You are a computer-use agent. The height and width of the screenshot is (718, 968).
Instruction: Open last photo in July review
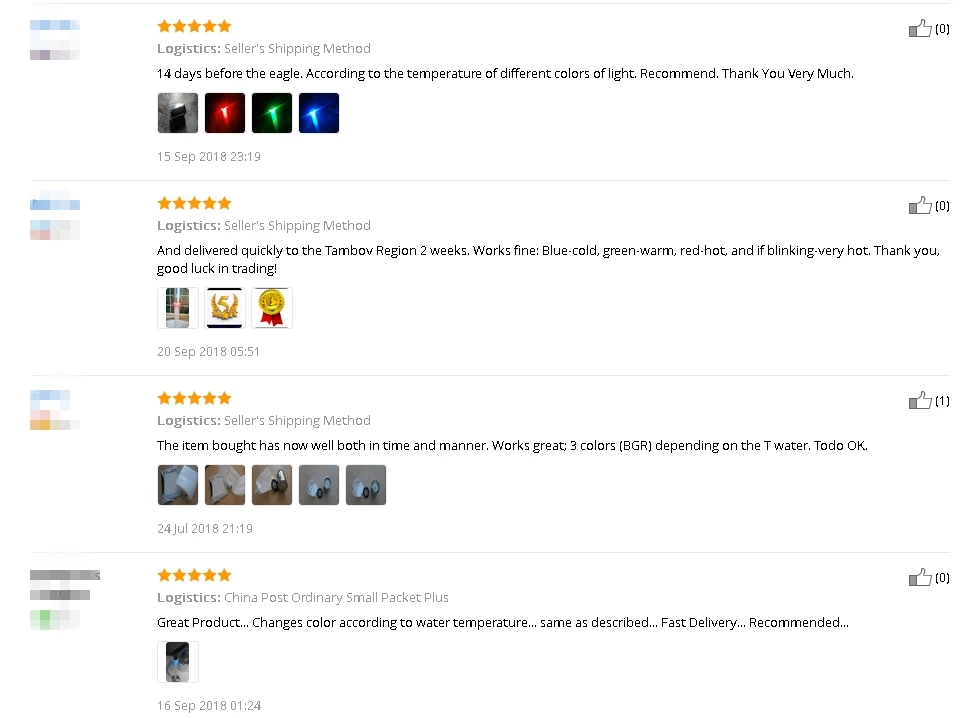(365, 485)
